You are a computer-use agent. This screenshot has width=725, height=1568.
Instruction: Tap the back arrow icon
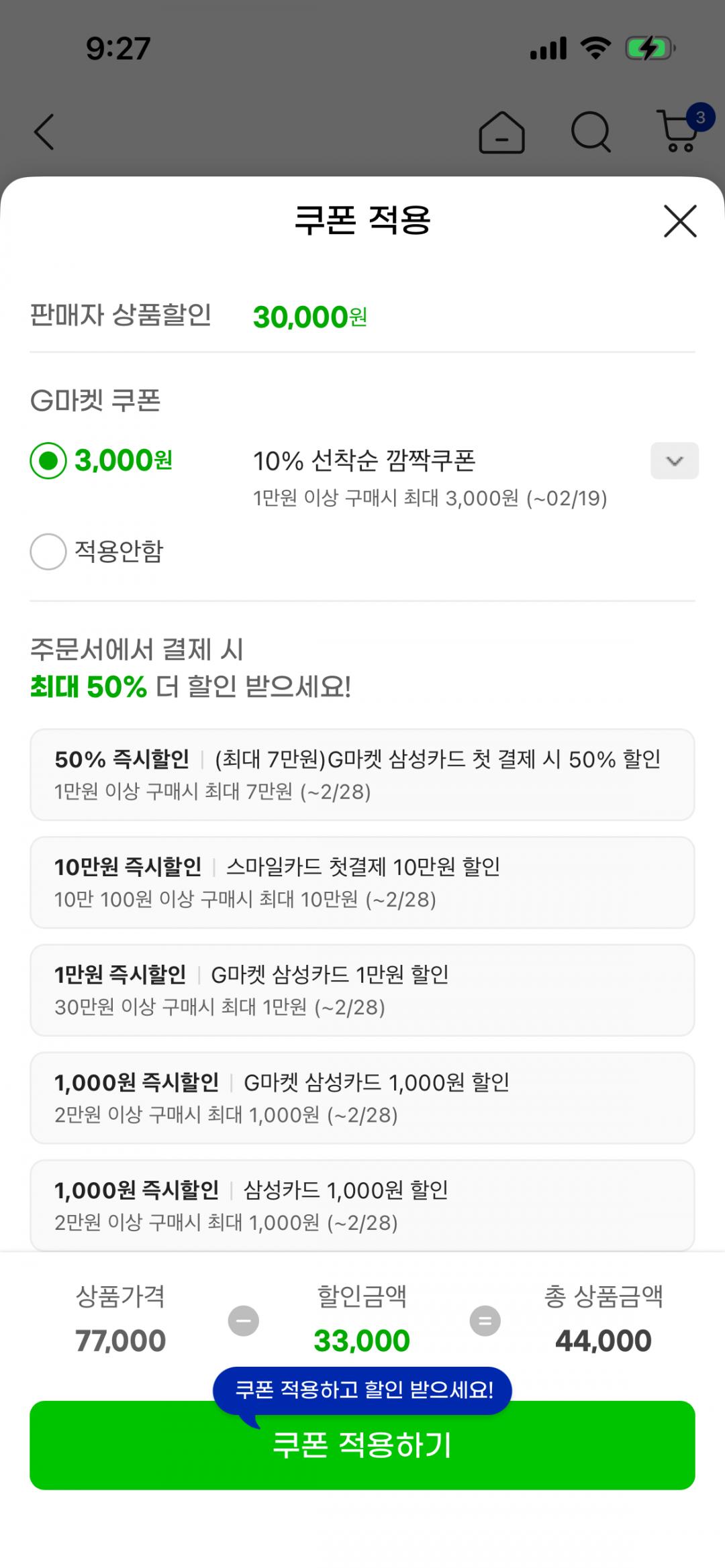click(x=44, y=132)
